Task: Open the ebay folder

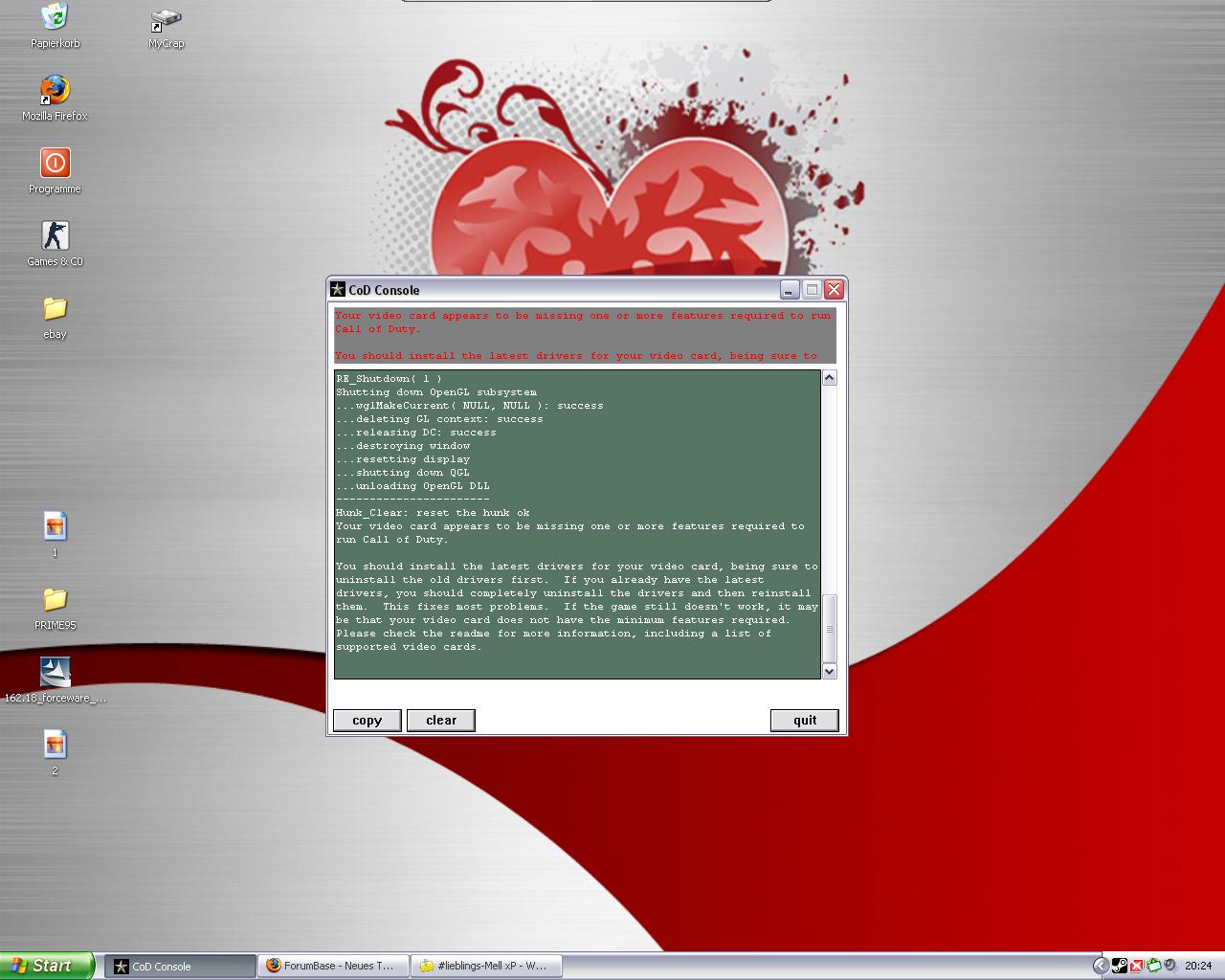Action: tap(55, 317)
